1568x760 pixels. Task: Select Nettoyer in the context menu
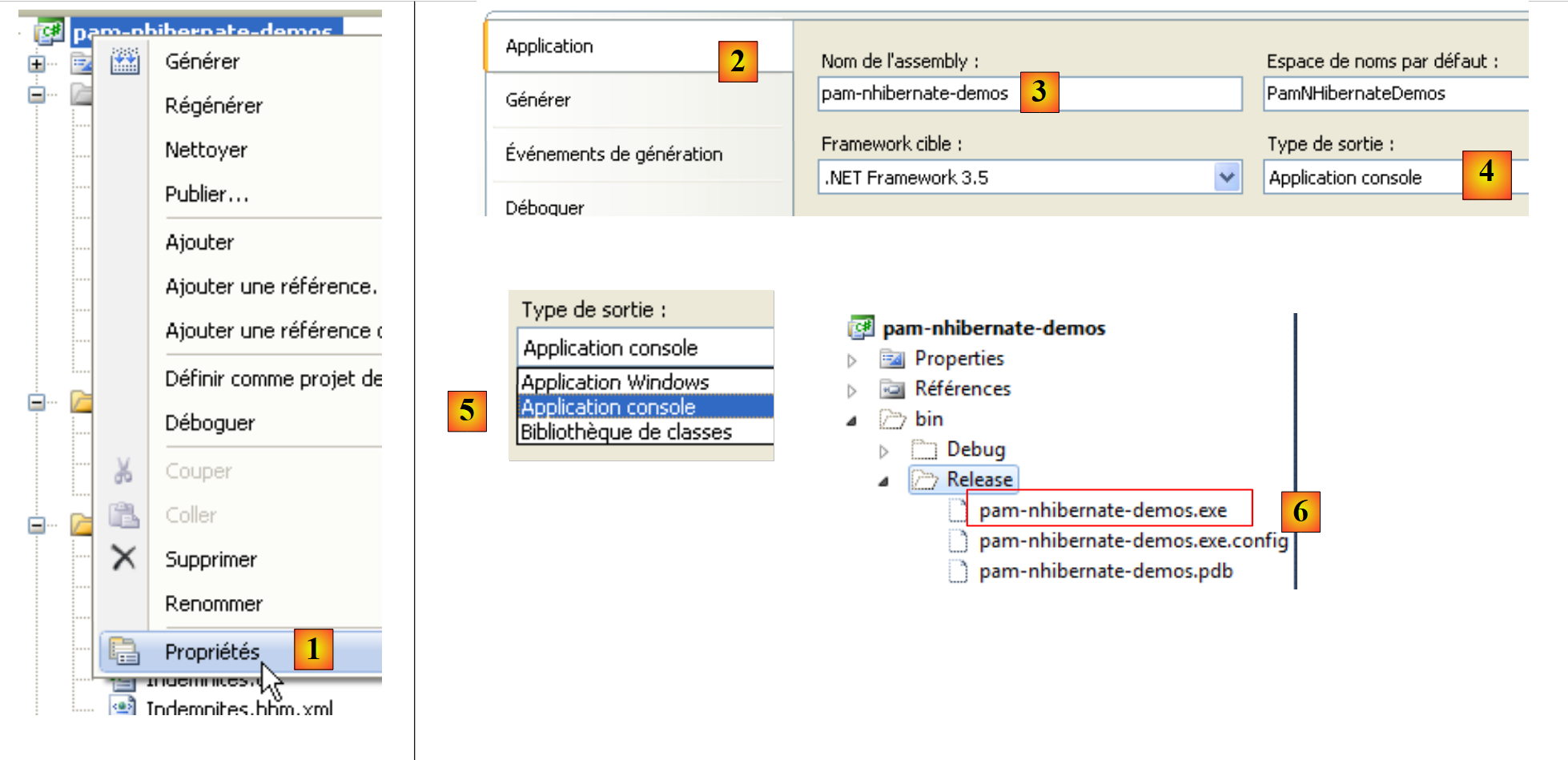[x=206, y=150]
